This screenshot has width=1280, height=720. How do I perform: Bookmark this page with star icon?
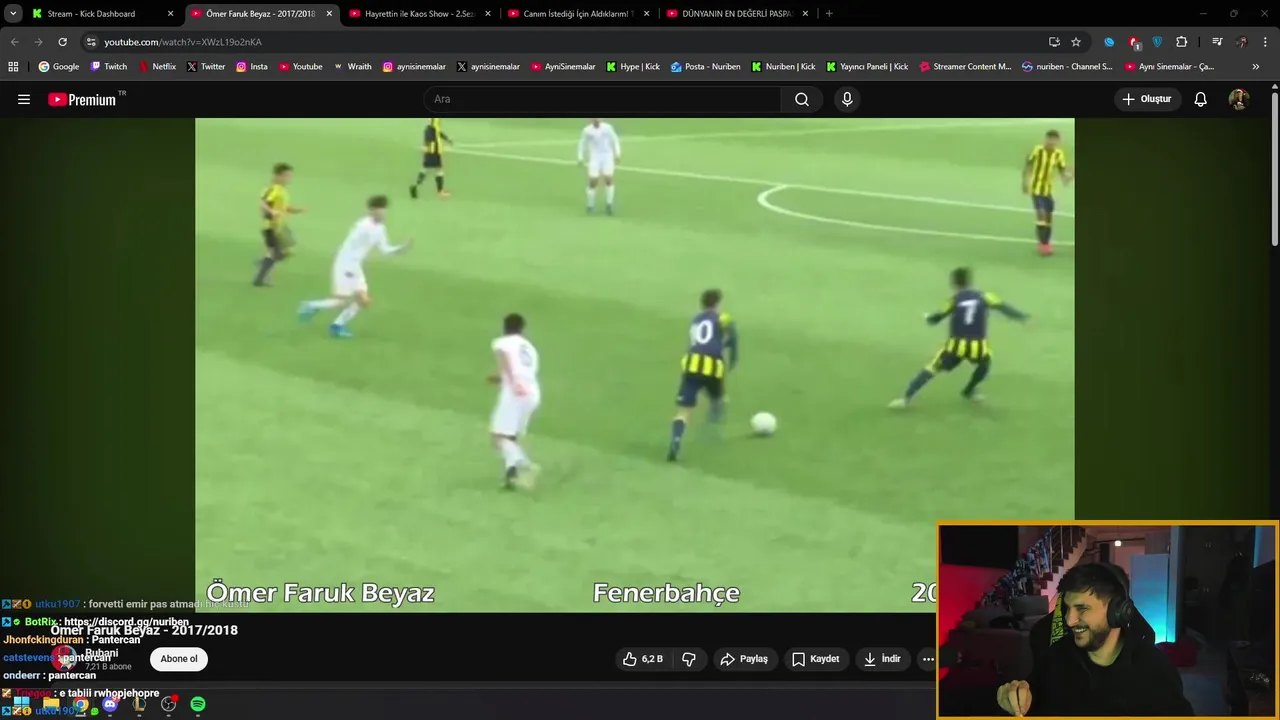coord(1076,42)
